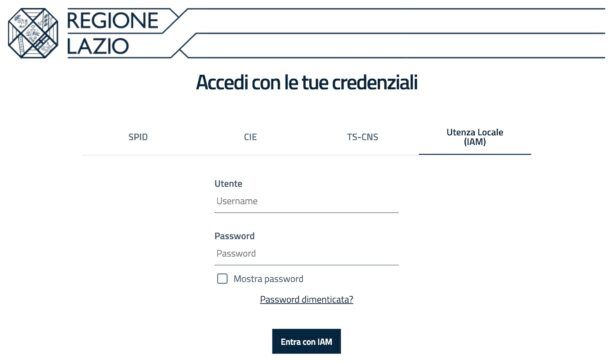Click into the Password input field
The image size is (610, 363).
pos(307,254)
